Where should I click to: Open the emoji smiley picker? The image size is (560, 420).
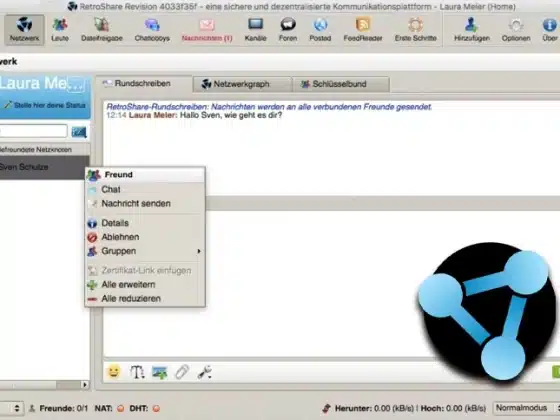[114, 372]
